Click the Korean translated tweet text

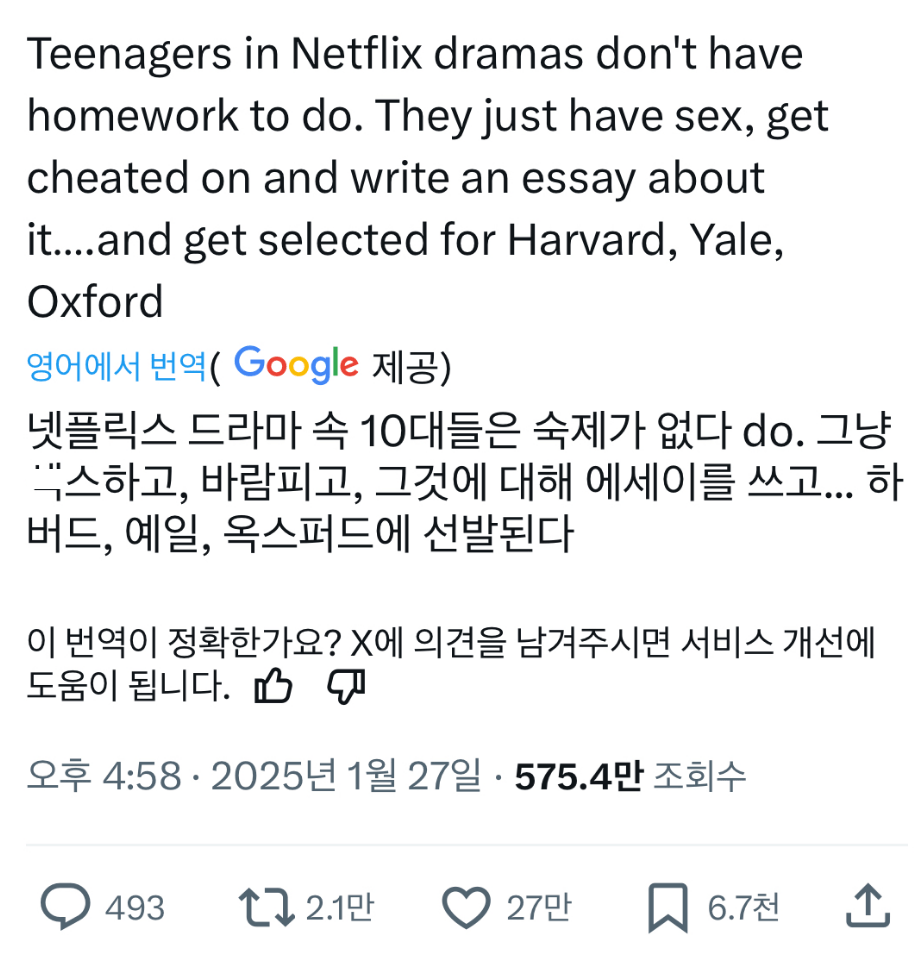tap(460, 484)
